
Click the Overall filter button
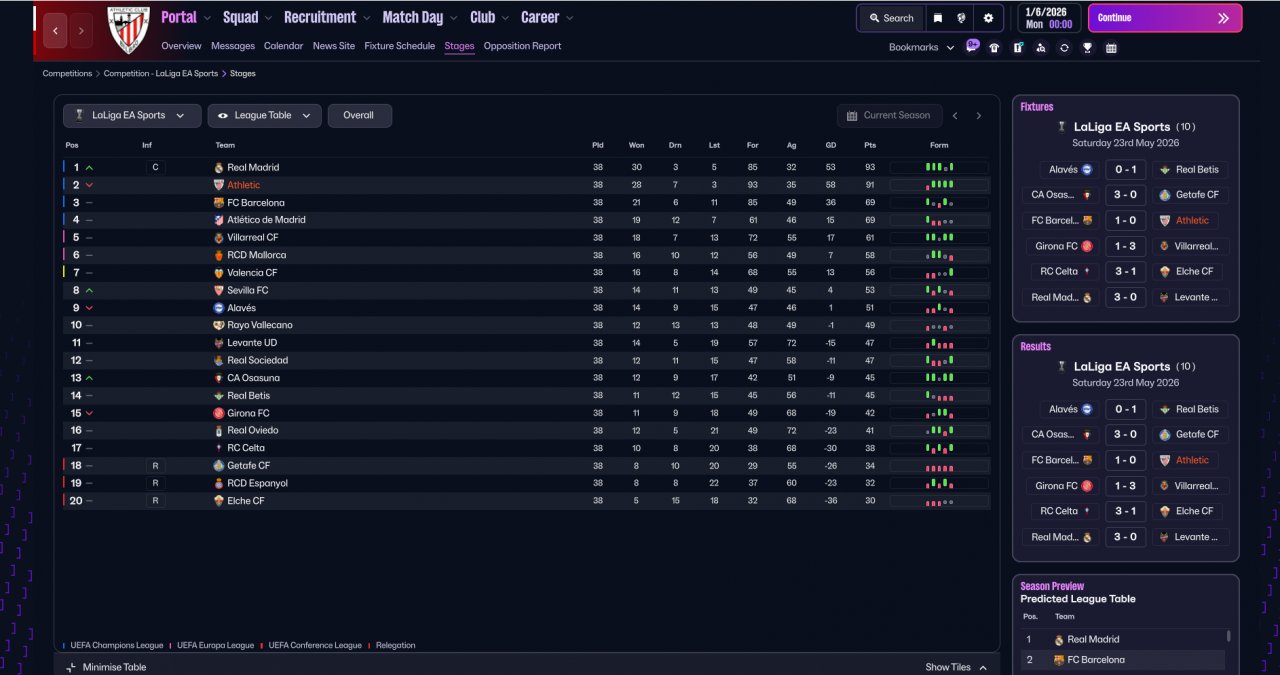tap(359, 116)
